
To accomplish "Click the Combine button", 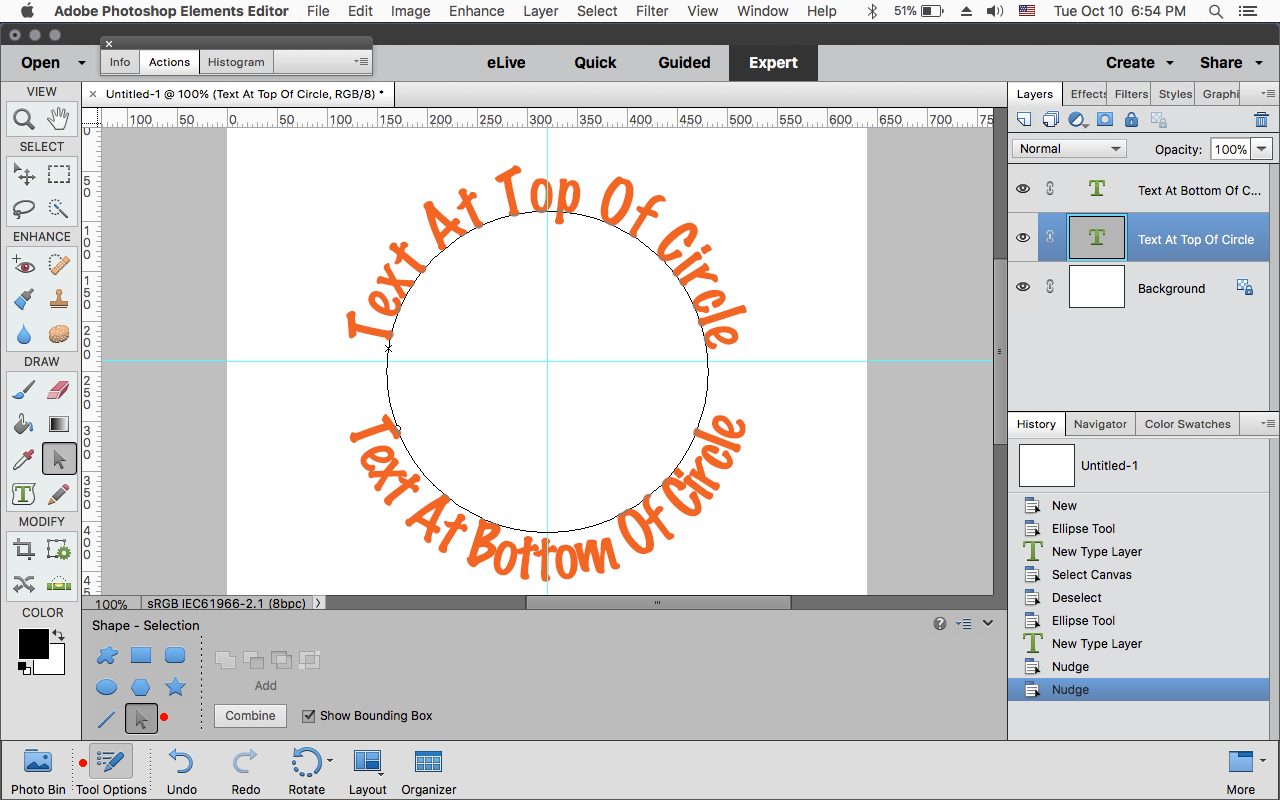I will (250, 716).
